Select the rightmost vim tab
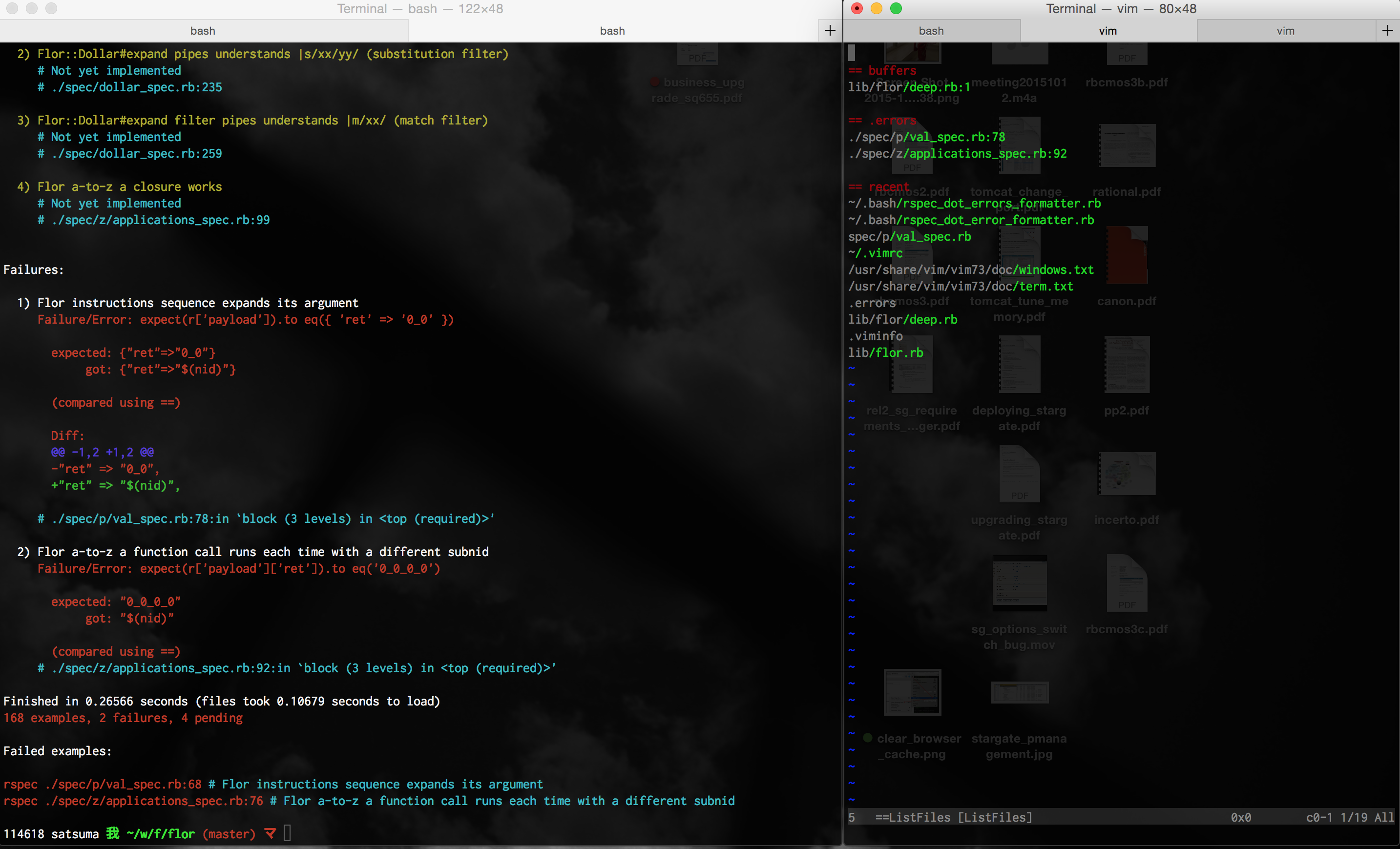The height and width of the screenshot is (849, 1400). (x=1285, y=31)
